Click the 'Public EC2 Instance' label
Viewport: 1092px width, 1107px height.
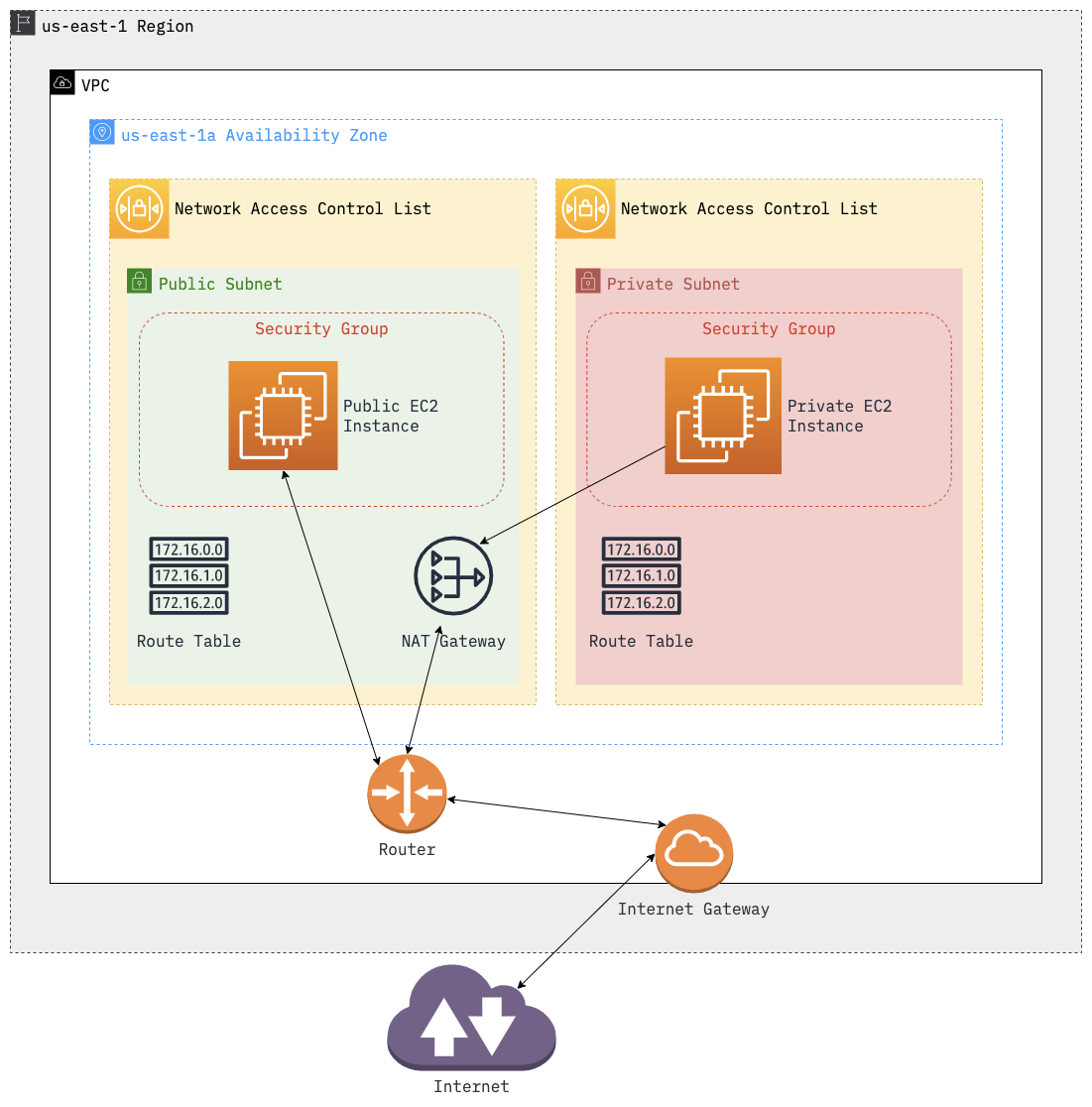(391, 416)
